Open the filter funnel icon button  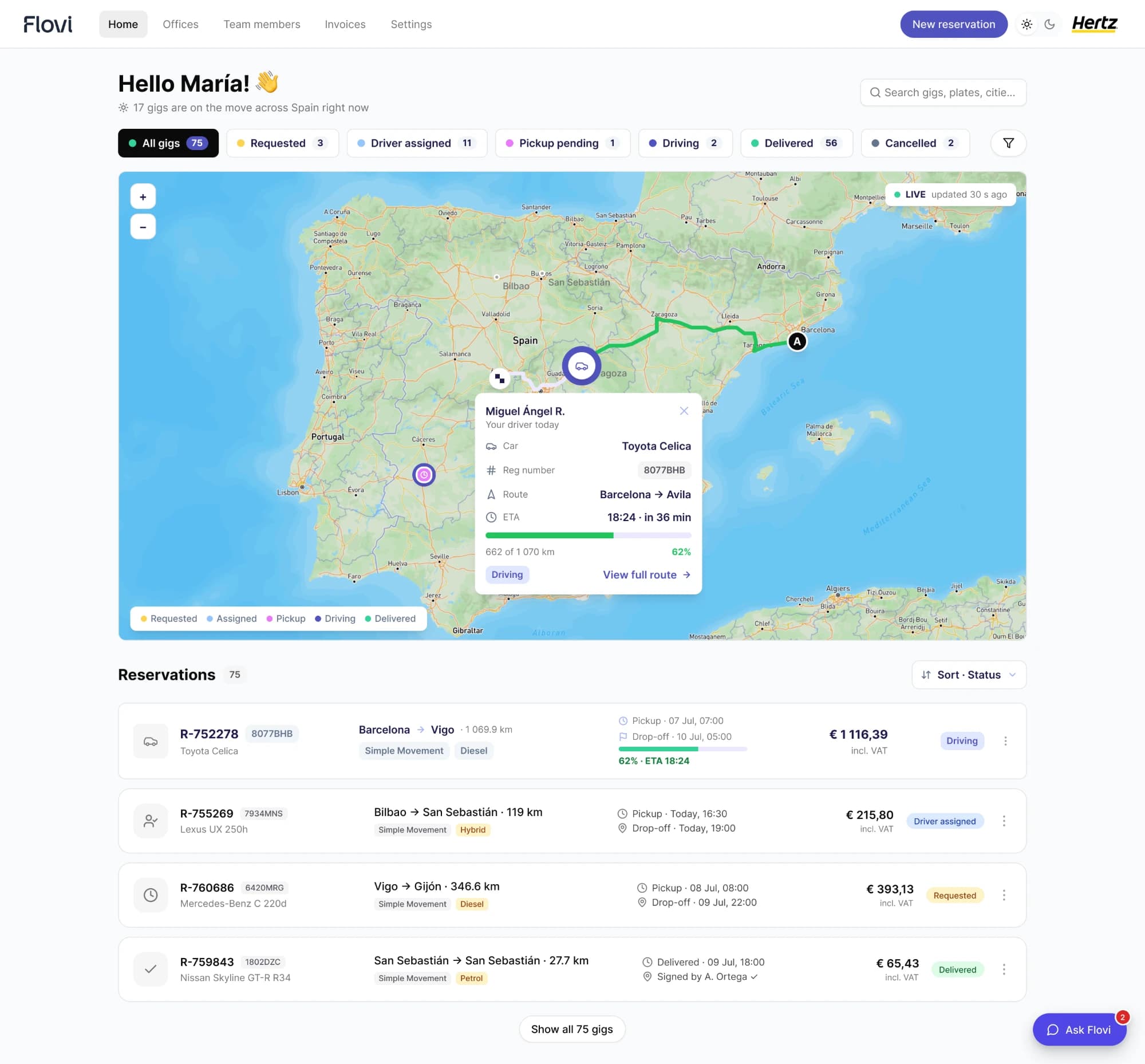pos(1008,143)
